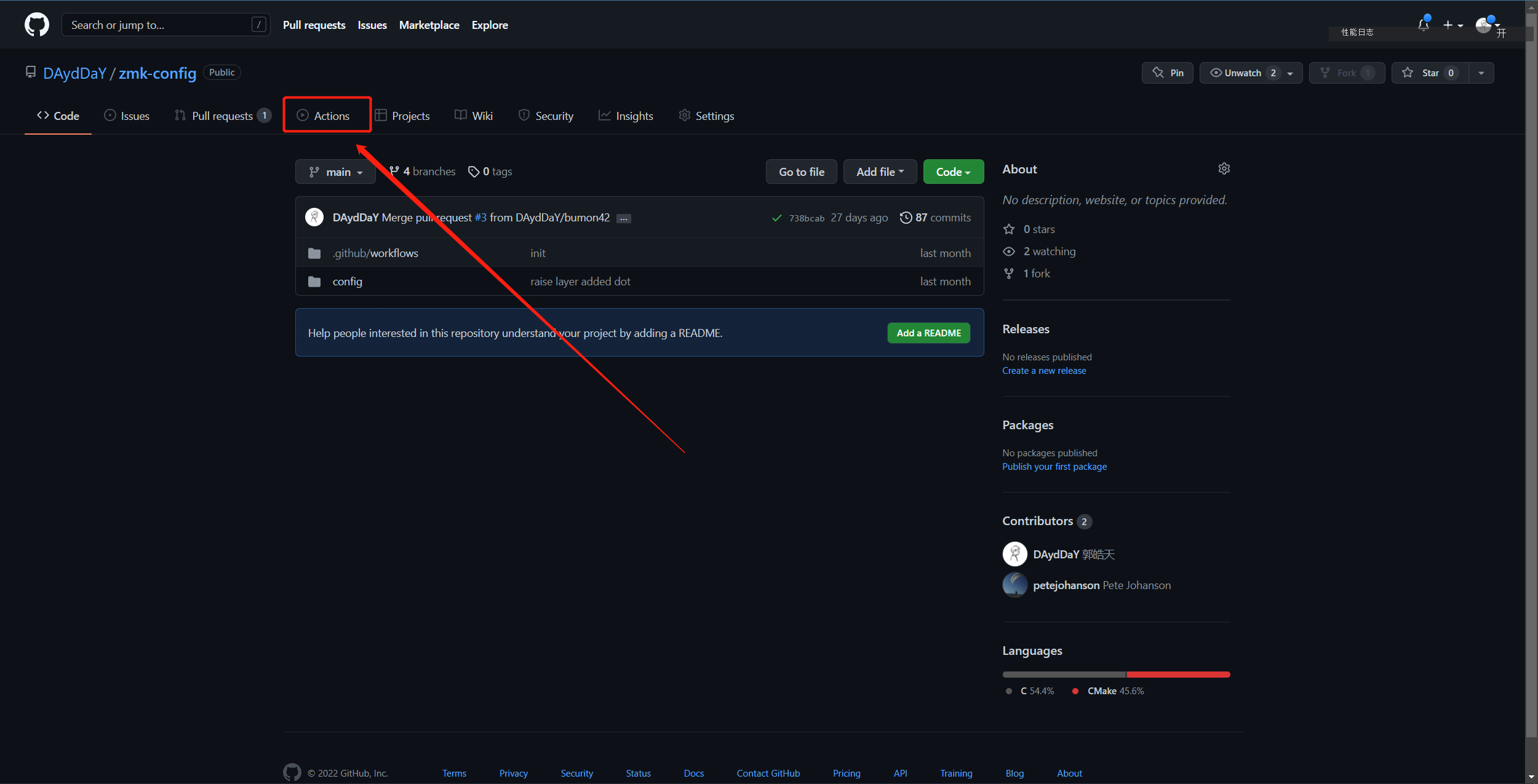Click Create a new release link

coord(1043,371)
